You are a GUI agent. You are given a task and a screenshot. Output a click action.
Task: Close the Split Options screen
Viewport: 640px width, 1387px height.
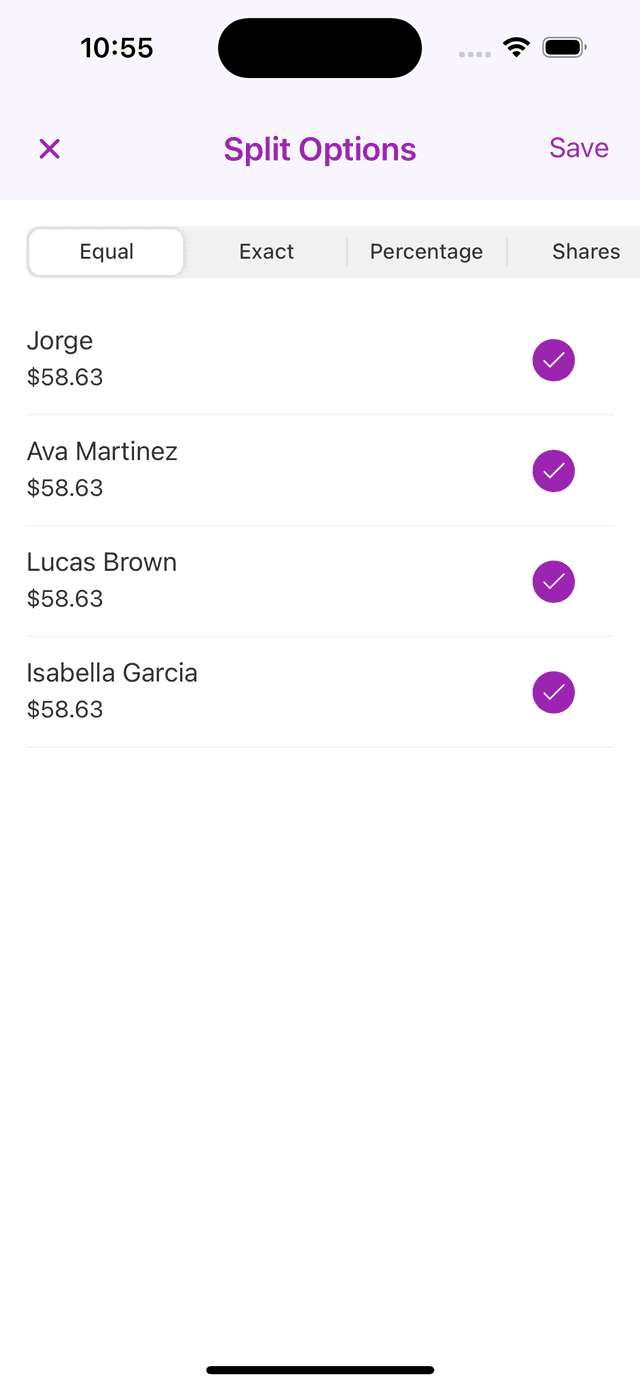(49, 149)
